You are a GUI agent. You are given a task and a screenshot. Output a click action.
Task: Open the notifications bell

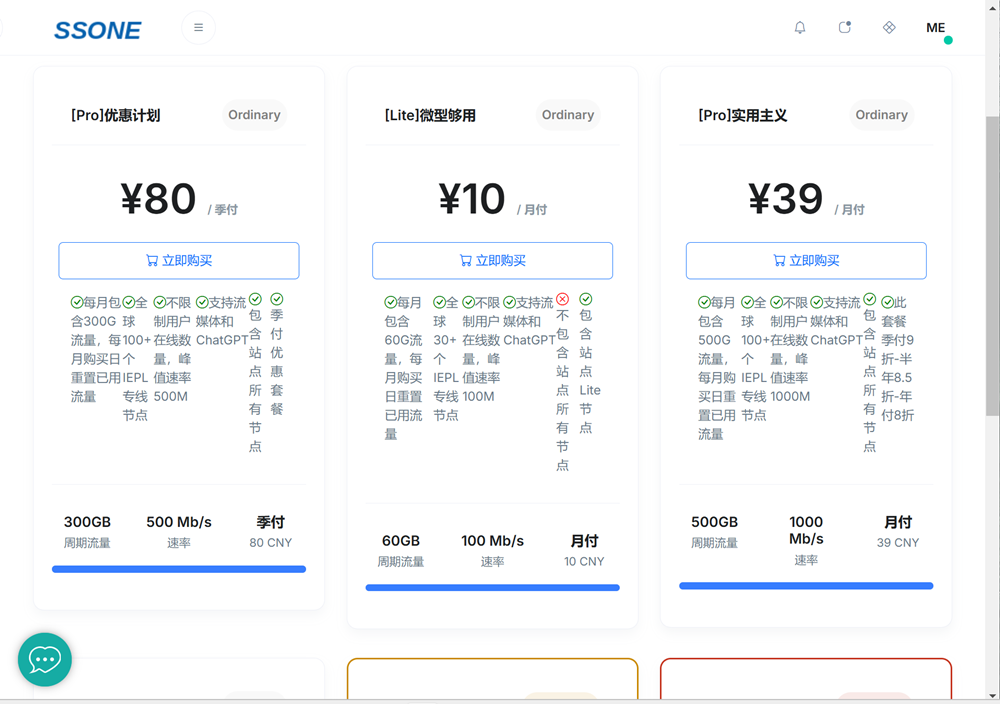pos(800,28)
